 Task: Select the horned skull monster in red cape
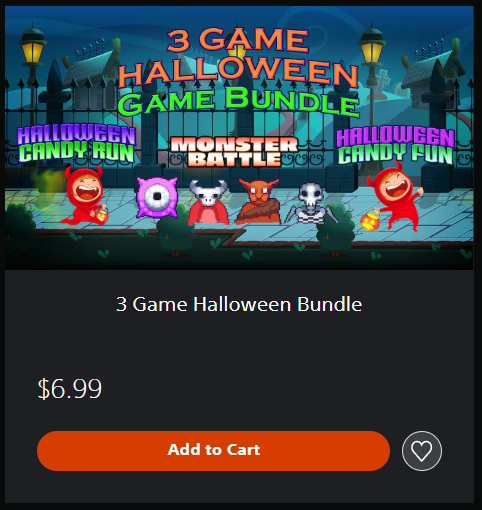(x=208, y=202)
